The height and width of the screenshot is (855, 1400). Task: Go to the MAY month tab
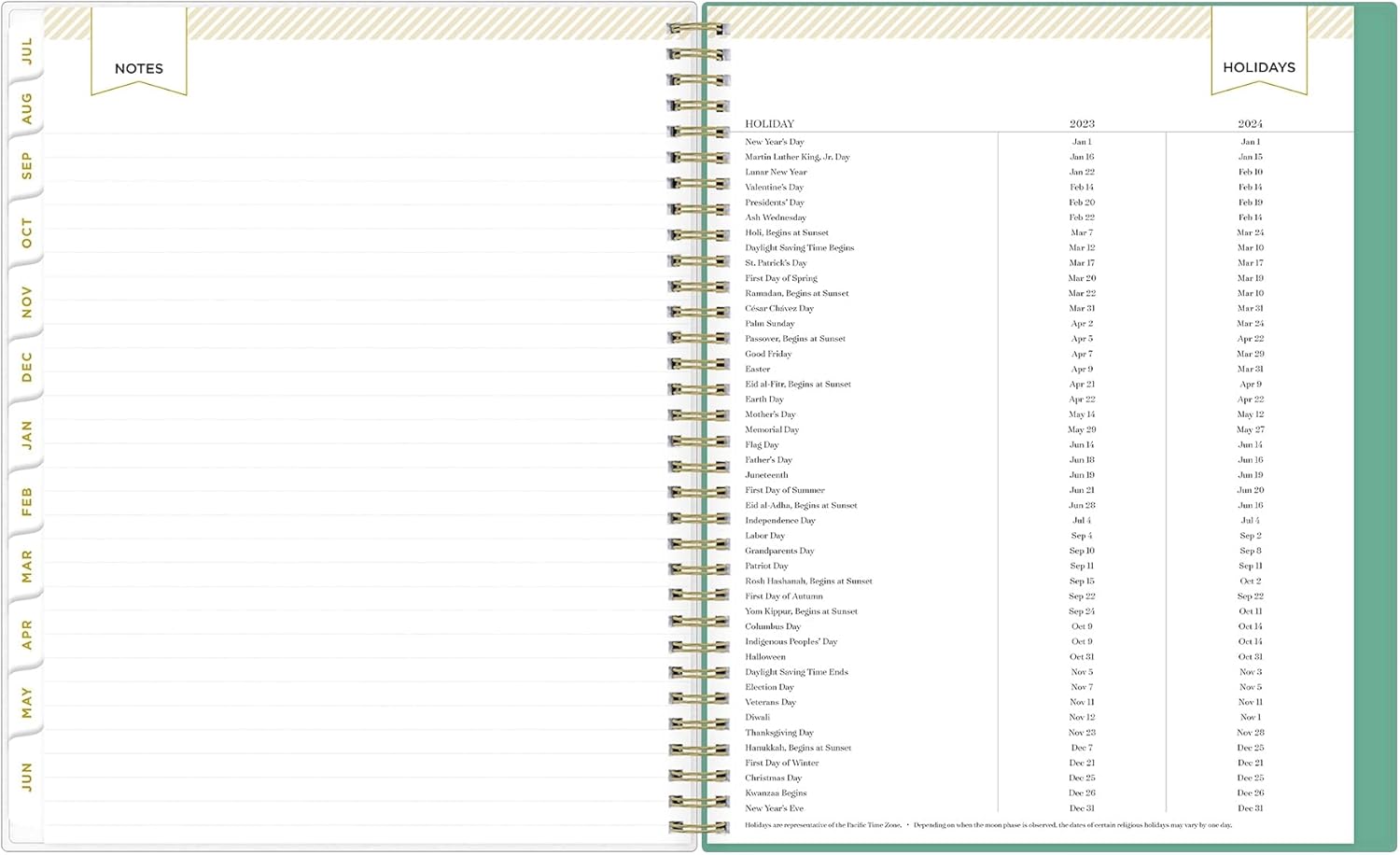[26, 702]
